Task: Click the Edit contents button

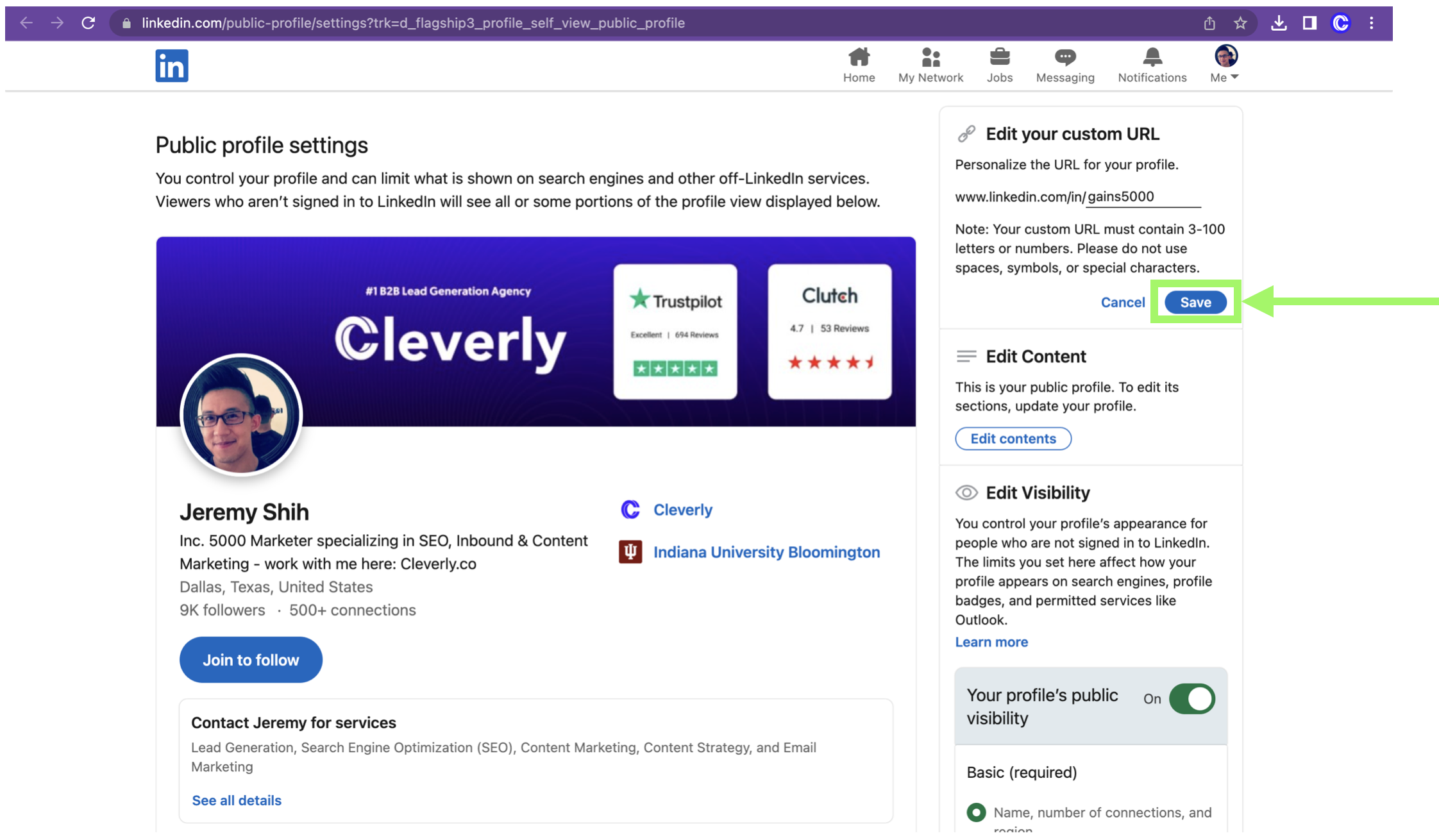Action: [x=1013, y=439]
